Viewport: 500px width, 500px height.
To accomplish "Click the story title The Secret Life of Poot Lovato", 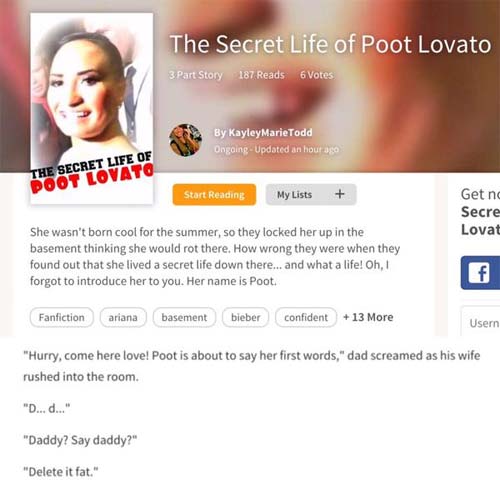I will tap(330, 44).
